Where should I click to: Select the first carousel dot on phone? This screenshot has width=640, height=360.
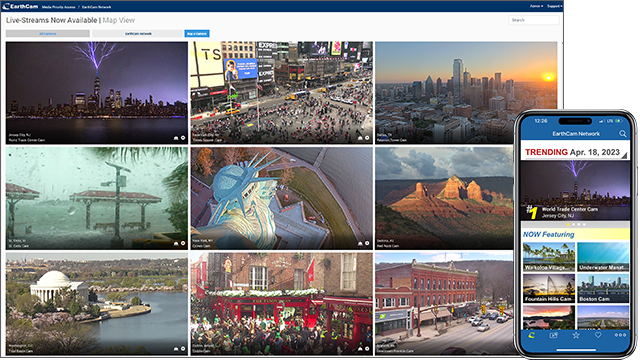coord(568,224)
